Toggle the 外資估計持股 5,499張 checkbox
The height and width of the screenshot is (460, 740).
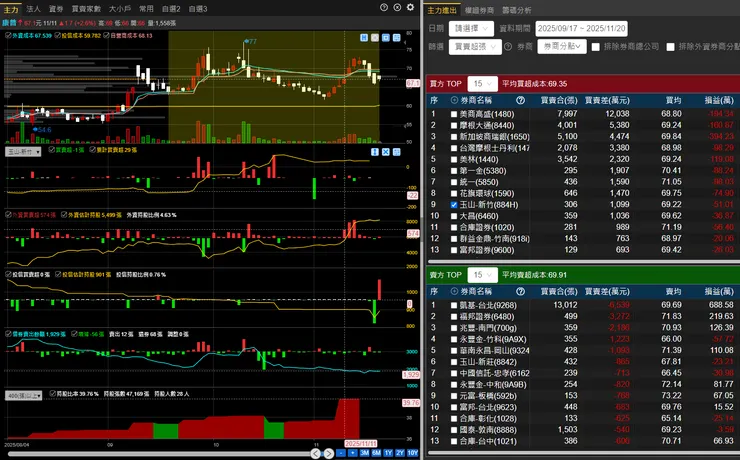tap(64, 215)
